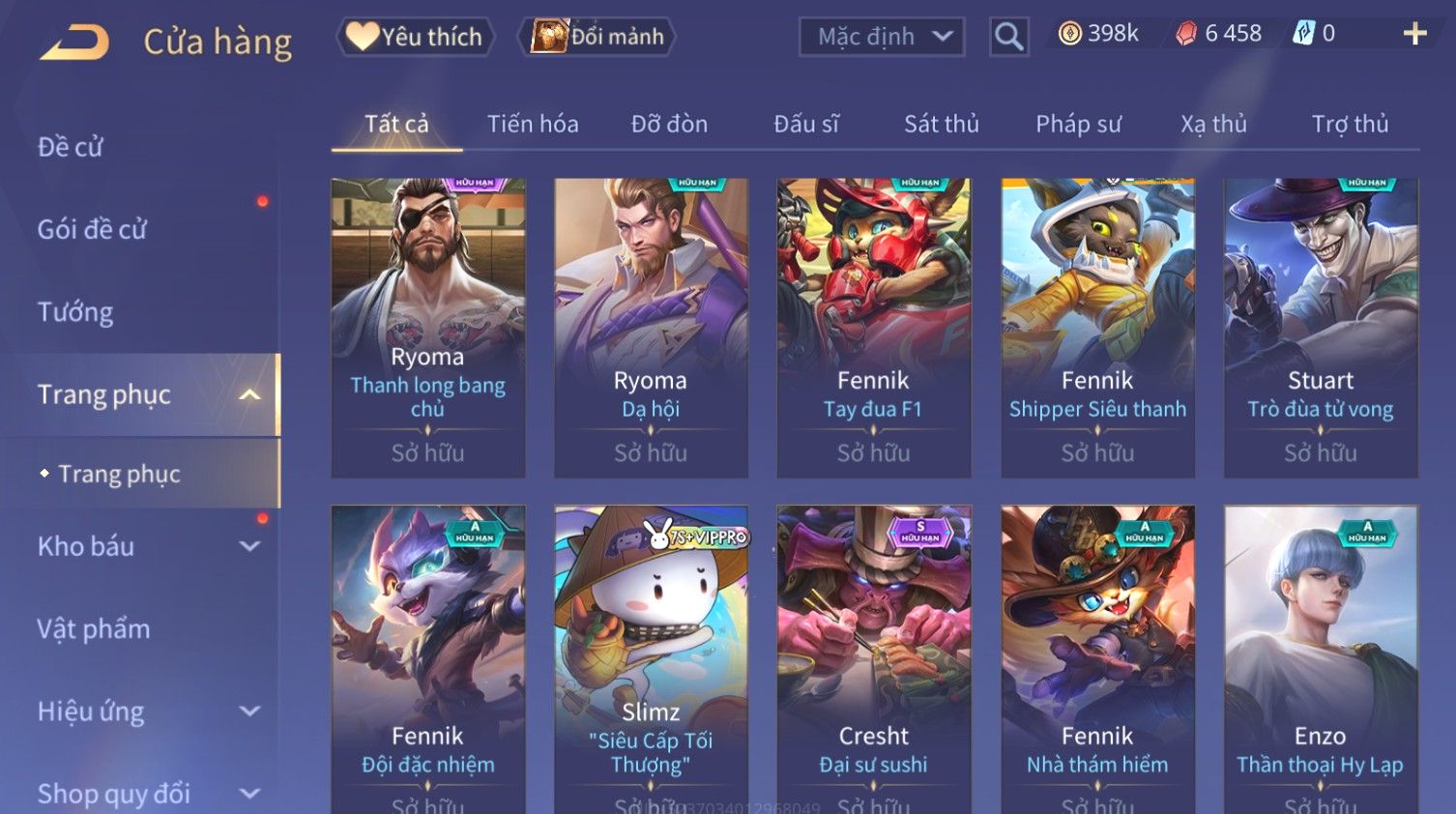This screenshot has height=814, width=1456.
Task: Open the Tướng sidebar menu
Action: point(75,312)
